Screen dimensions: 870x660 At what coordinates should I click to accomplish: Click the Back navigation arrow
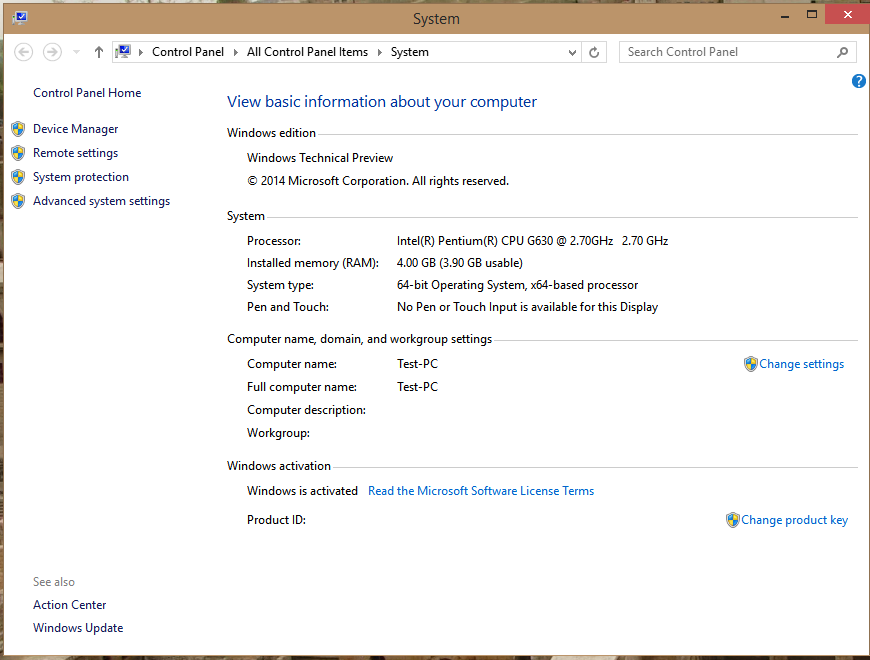click(23, 52)
